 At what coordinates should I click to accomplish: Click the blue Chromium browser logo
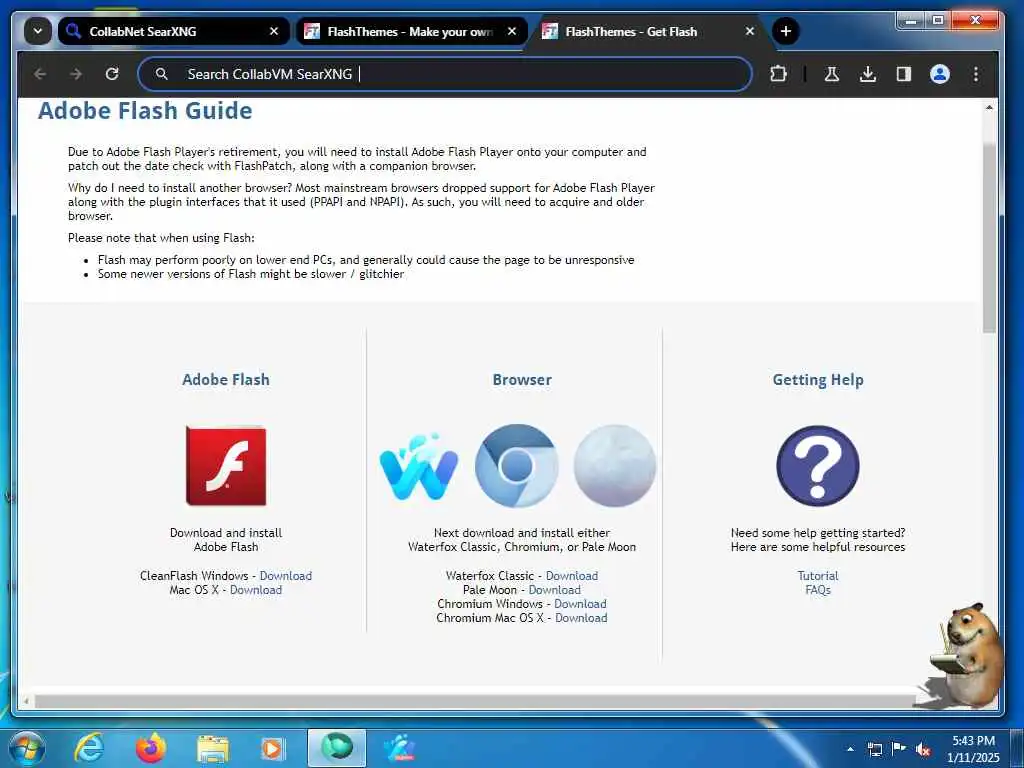[x=517, y=466]
